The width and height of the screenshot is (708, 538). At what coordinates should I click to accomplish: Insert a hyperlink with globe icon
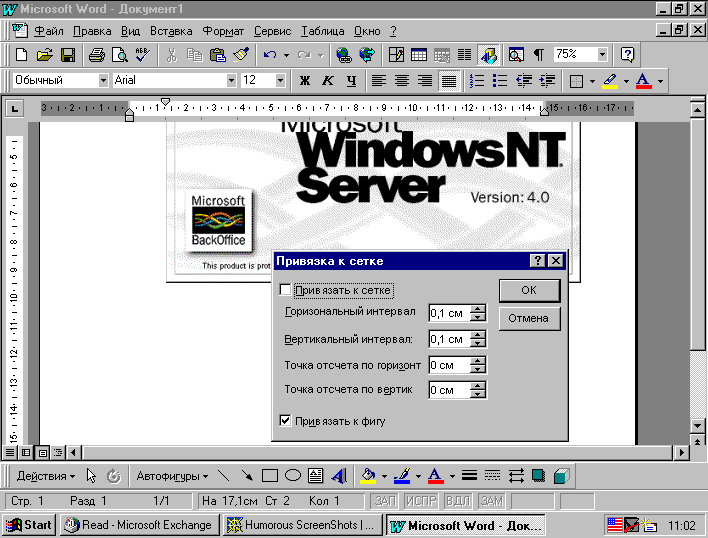coord(344,55)
